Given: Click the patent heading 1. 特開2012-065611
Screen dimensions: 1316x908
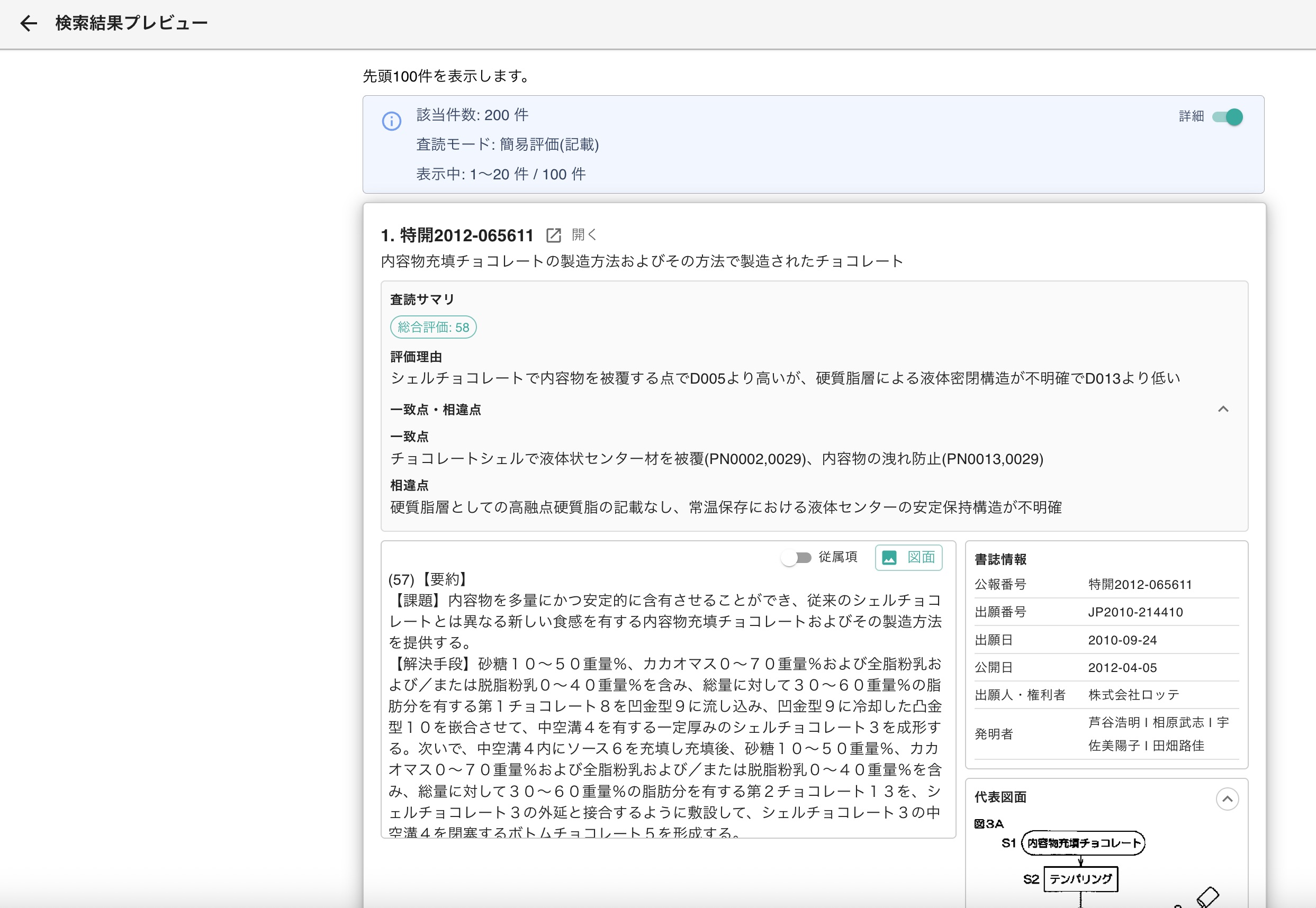Looking at the screenshot, I should coord(457,235).
